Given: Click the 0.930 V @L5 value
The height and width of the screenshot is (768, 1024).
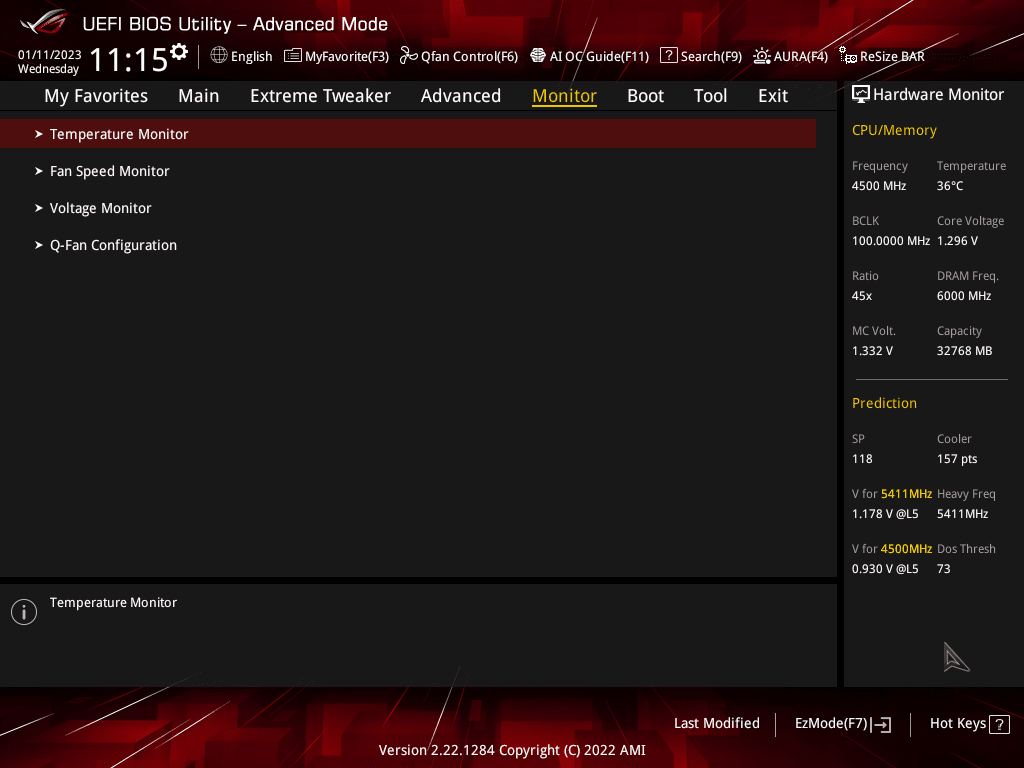Looking at the screenshot, I should click(885, 569).
